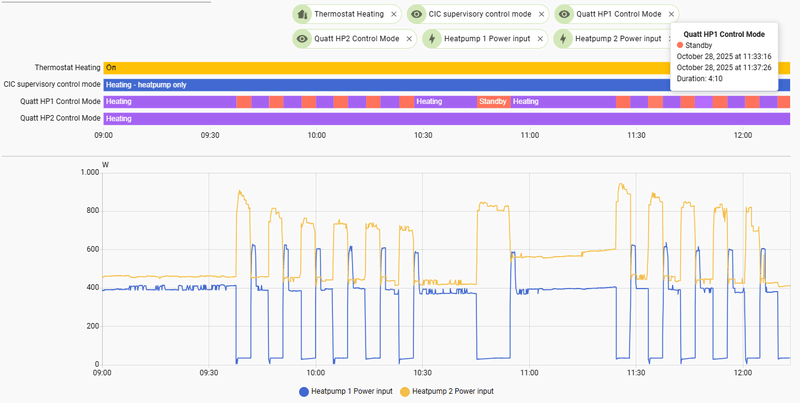800x403 pixels.
Task: Click the Quatt HP2 Control Mode eye icon
Action: click(302, 39)
